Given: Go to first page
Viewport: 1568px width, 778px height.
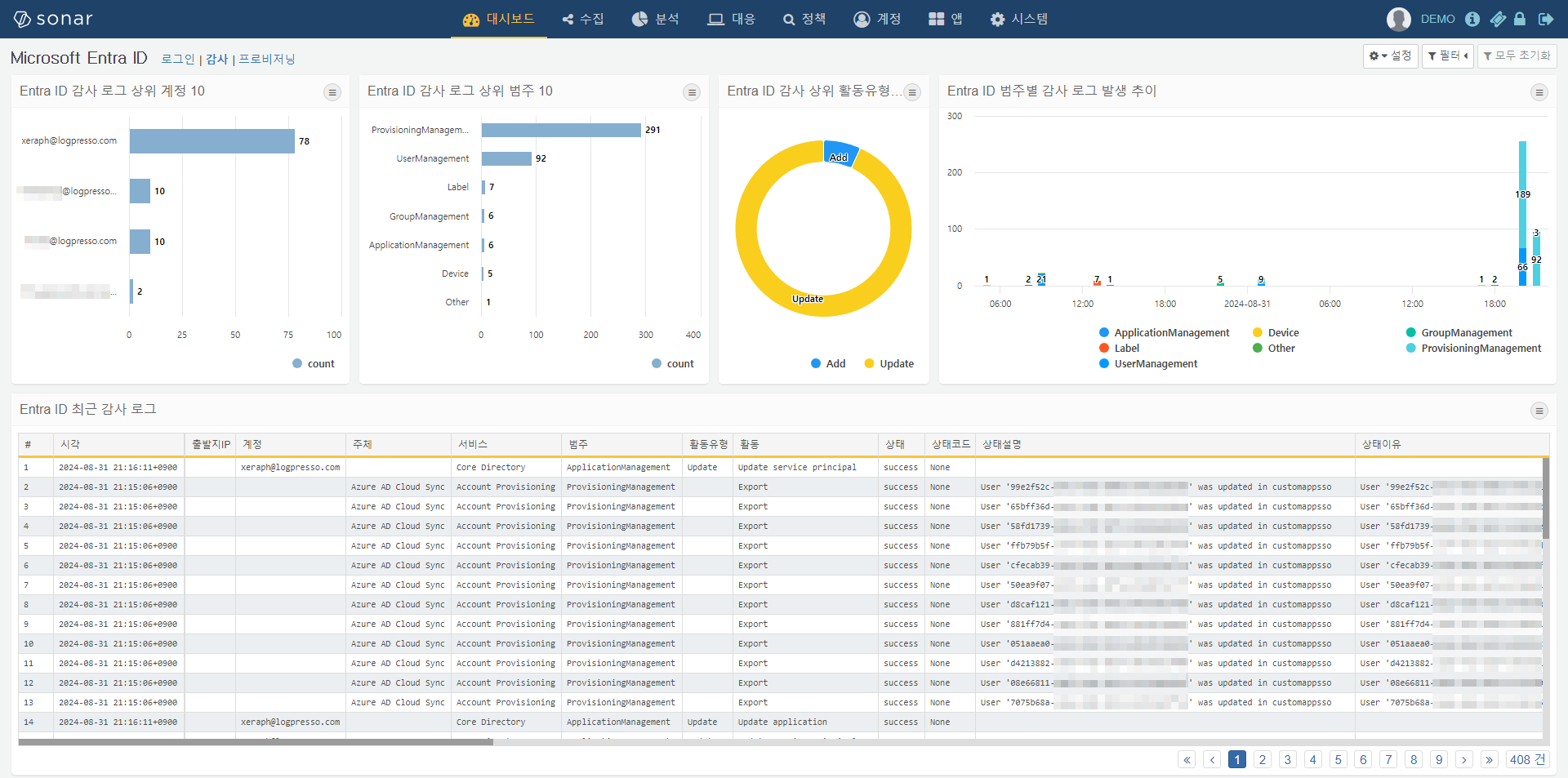Looking at the screenshot, I should (x=1187, y=760).
